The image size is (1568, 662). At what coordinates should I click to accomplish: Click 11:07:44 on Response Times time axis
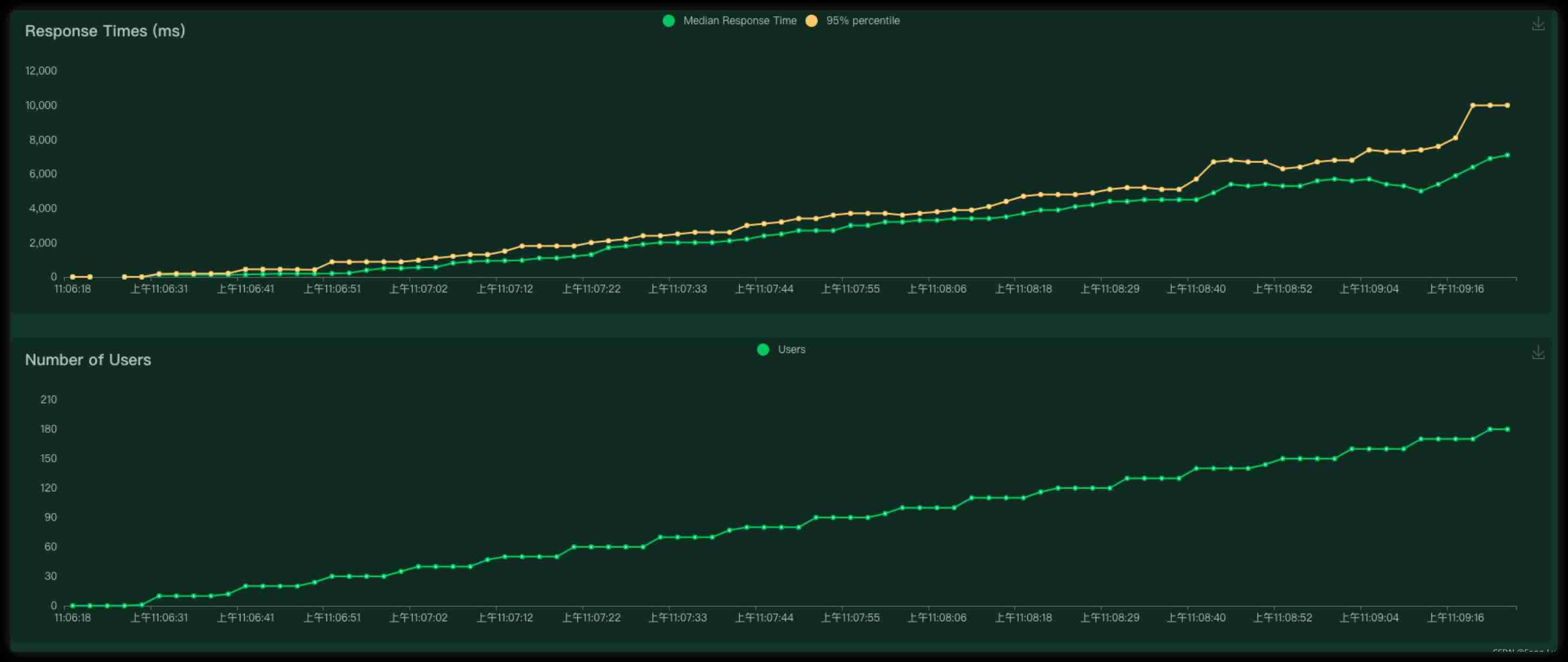764,289
